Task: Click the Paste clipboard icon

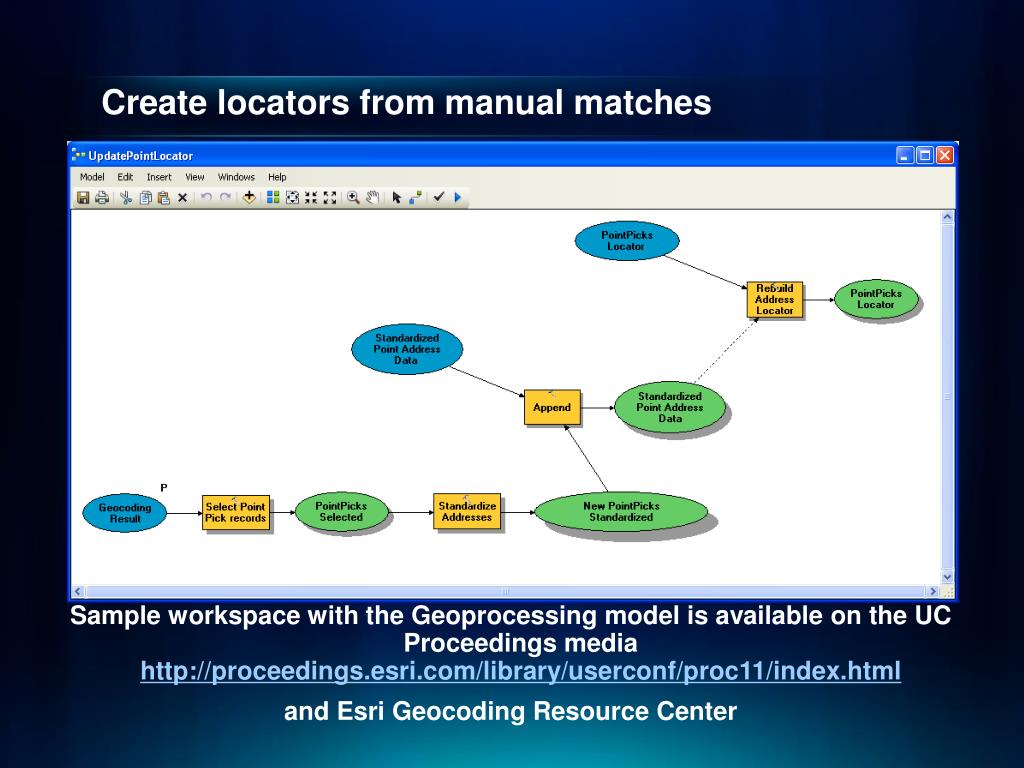Action: [x=164, y=197]
